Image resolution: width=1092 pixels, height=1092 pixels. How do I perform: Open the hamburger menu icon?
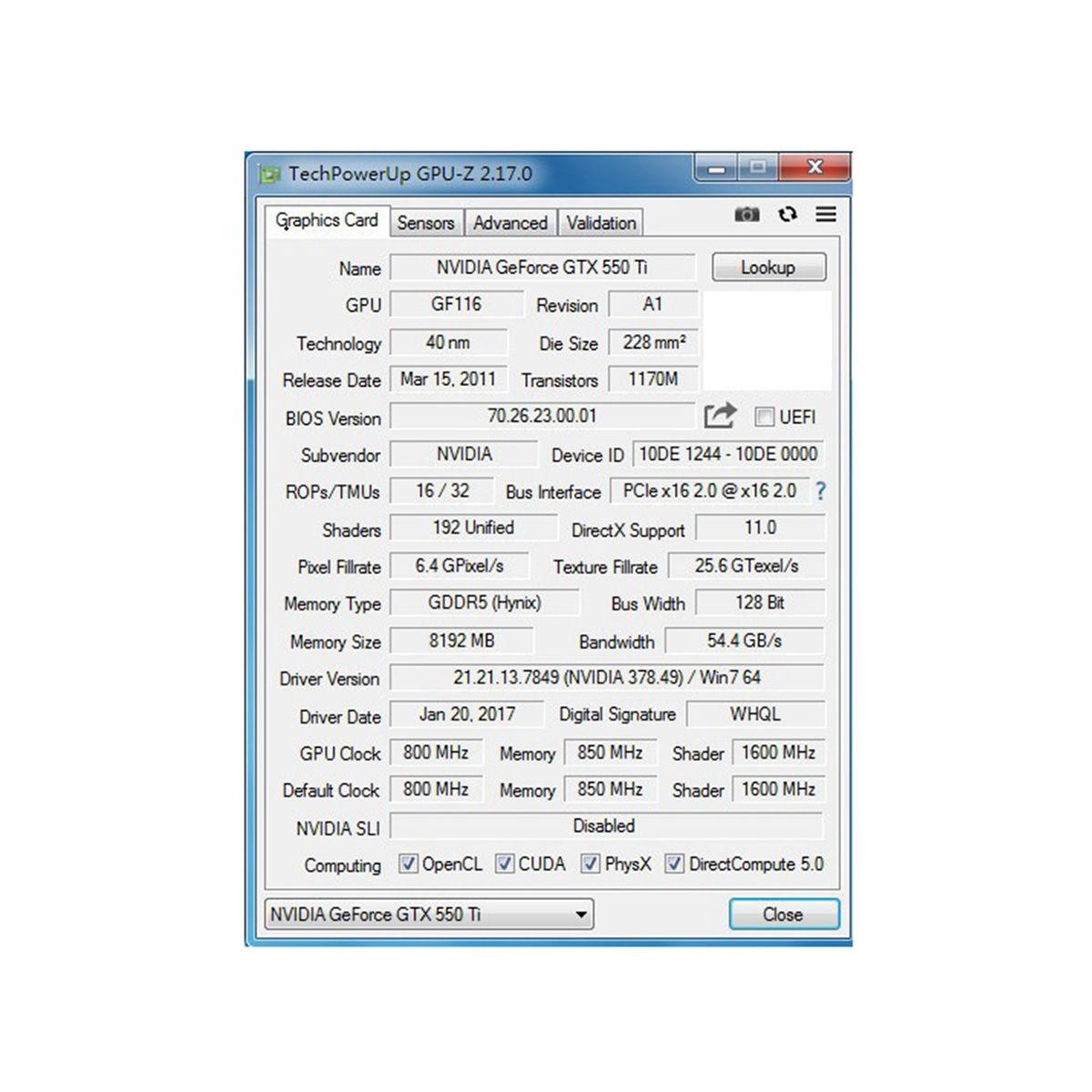825,215
